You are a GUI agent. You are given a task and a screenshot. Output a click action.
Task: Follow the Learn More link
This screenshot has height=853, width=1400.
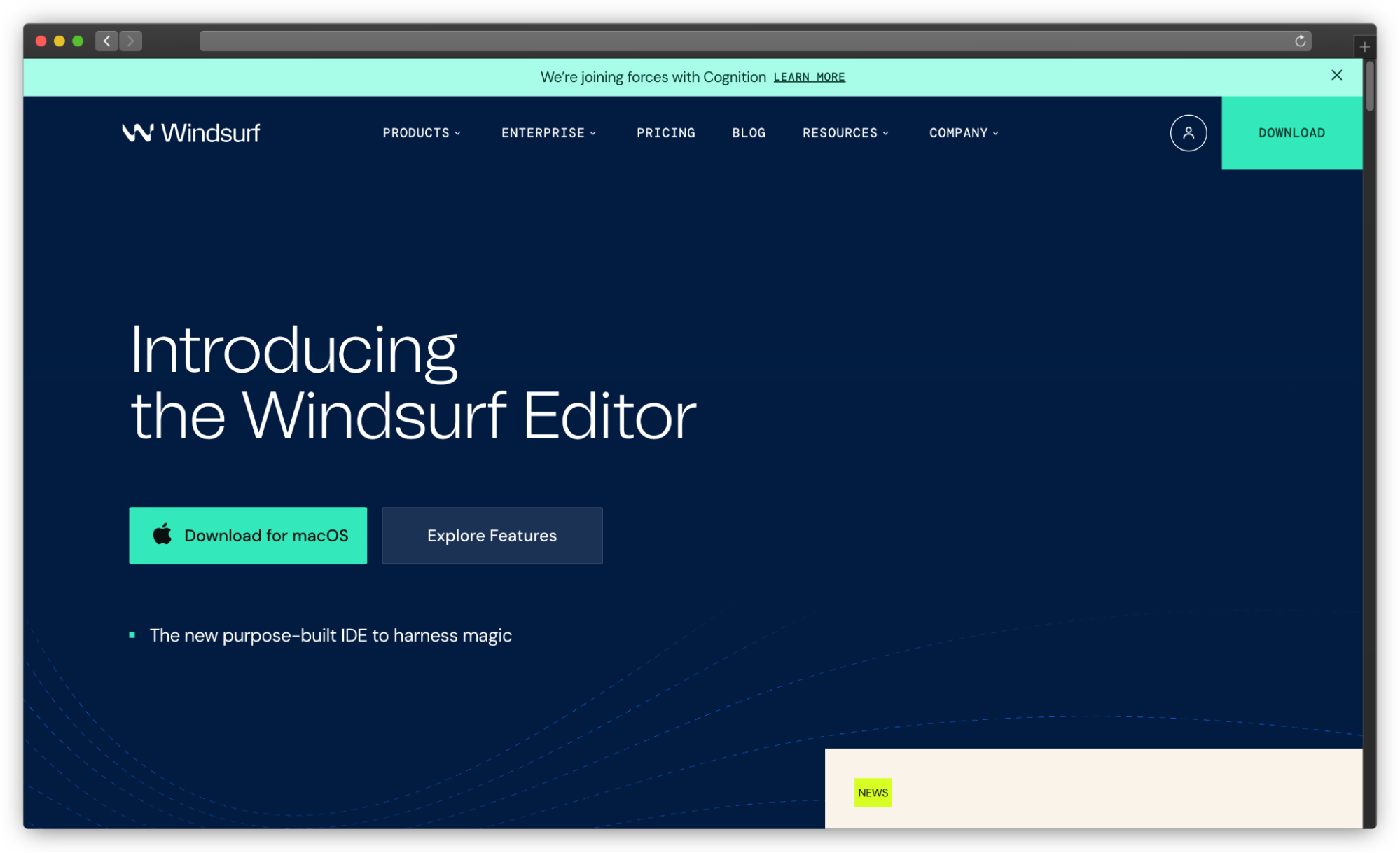pyautogui.click(x=809, y=77)
